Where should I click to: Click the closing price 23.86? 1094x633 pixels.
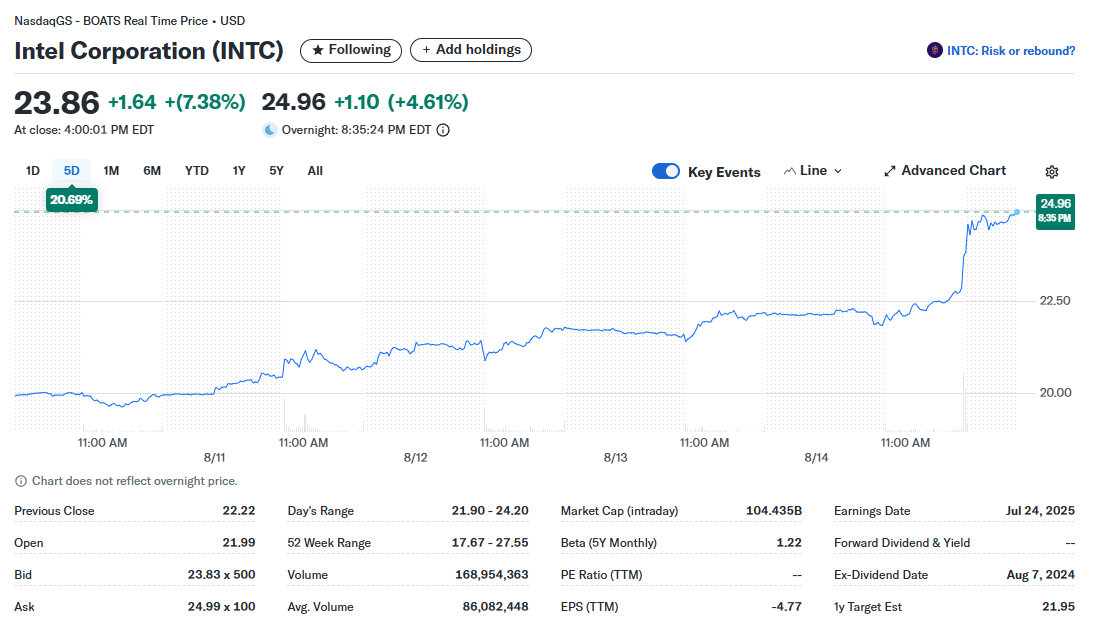tap(57, 103)
